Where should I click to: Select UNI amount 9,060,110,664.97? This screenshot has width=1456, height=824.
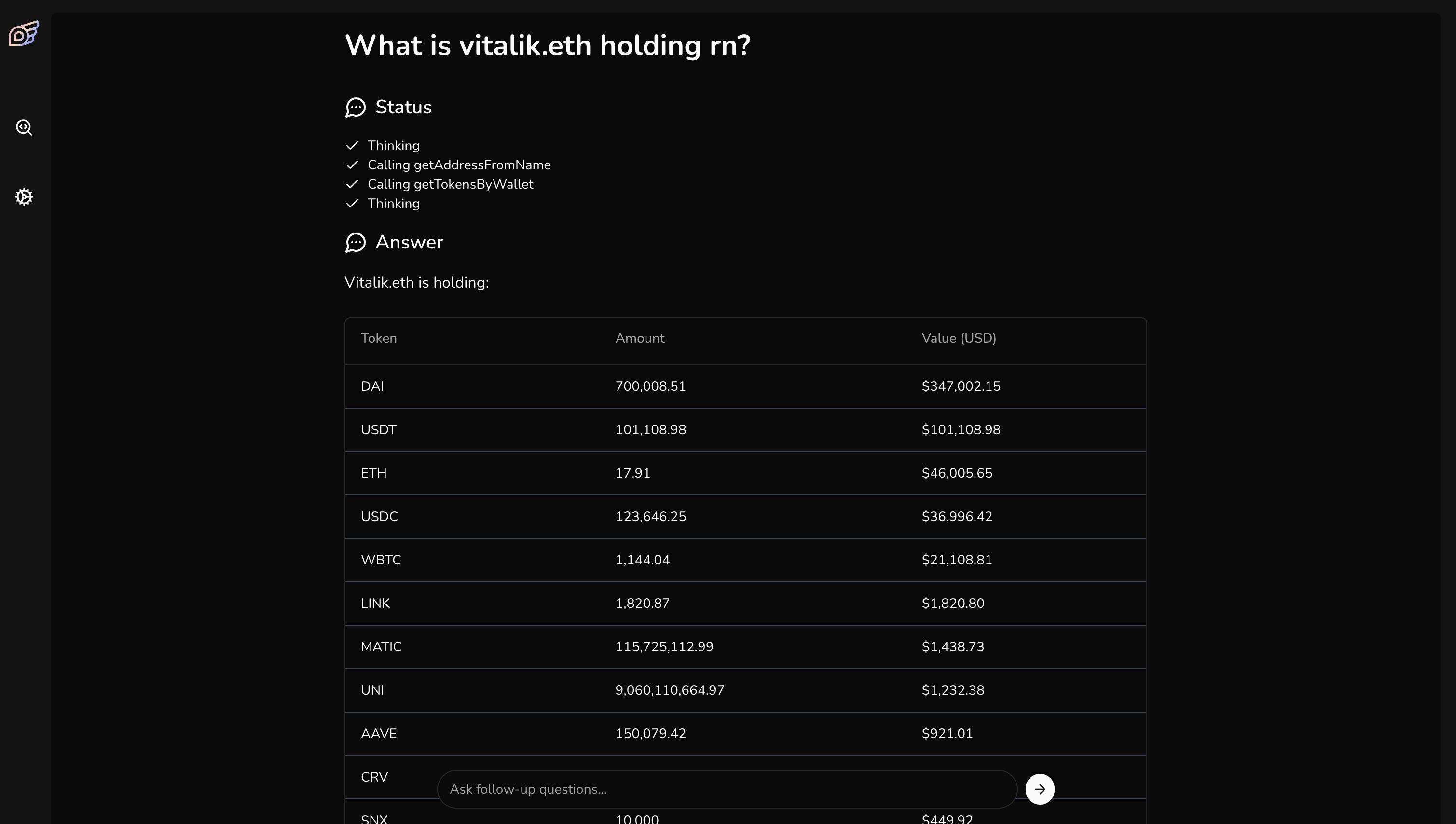[x=670, y=690]
